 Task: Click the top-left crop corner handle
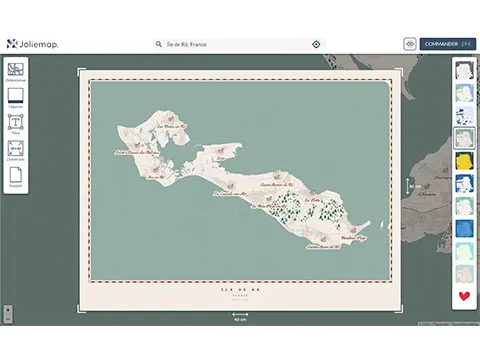tap(81, 72)
